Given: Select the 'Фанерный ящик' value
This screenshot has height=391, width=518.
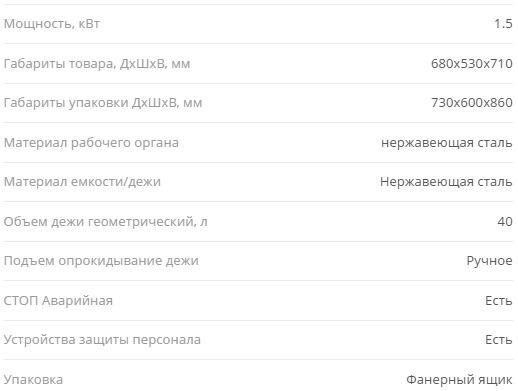Looking at the screenshot, I should pos(459,380).
